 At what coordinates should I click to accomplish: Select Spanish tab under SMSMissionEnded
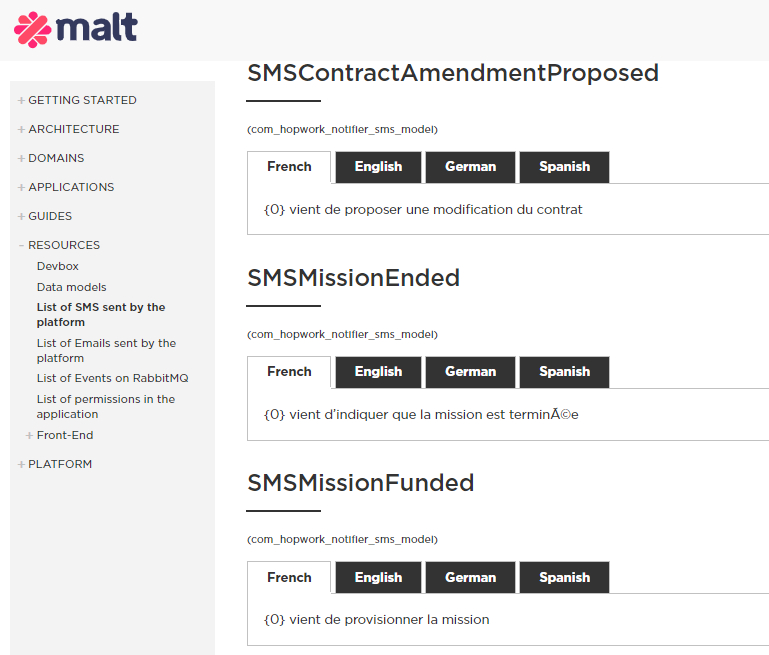564,372
